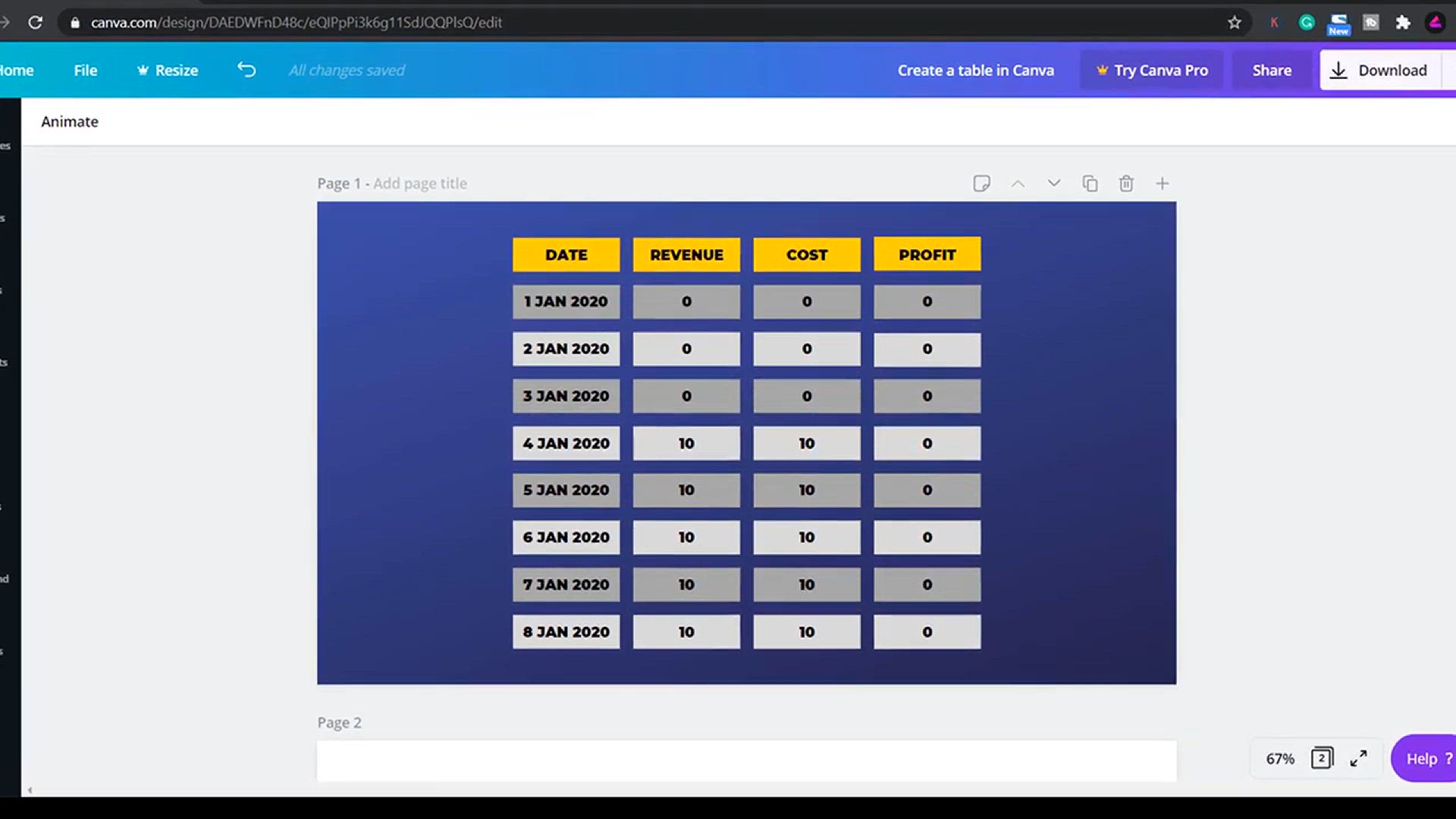Click the browser address bar URL

(297, 23)
